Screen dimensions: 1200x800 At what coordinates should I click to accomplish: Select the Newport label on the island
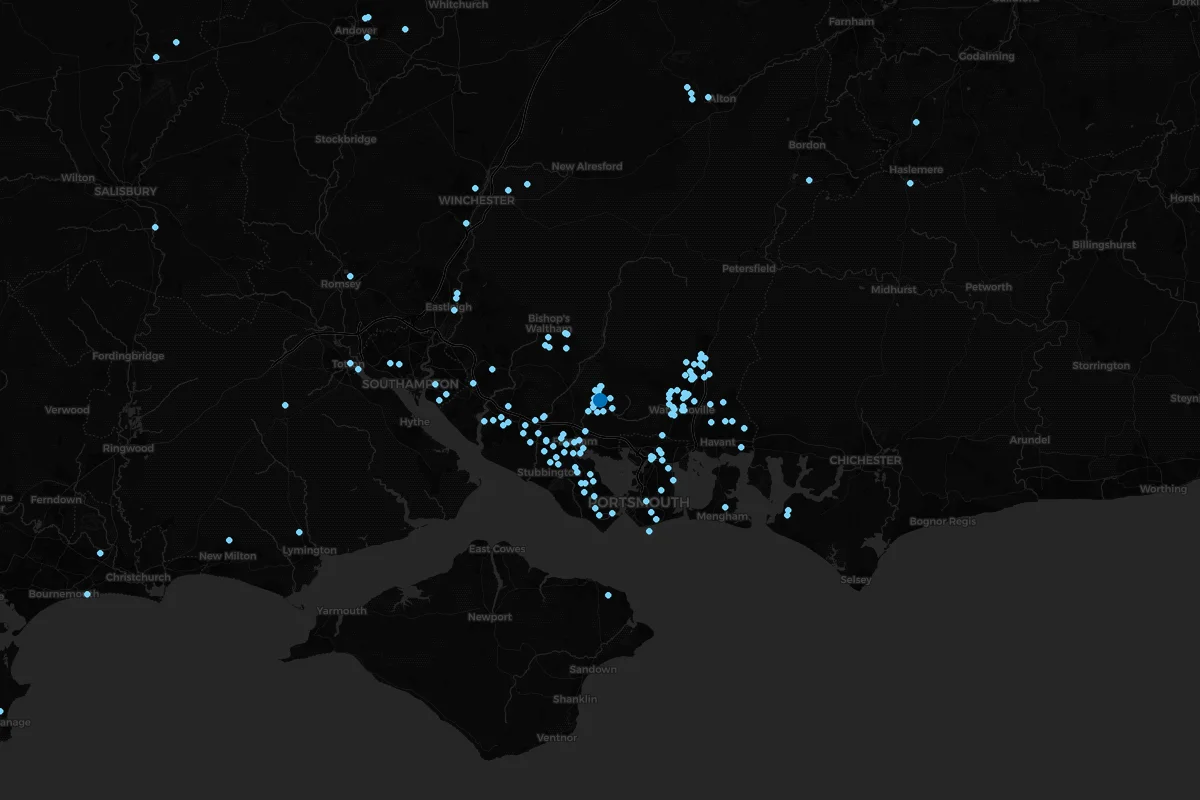click(x=490, y=617)
